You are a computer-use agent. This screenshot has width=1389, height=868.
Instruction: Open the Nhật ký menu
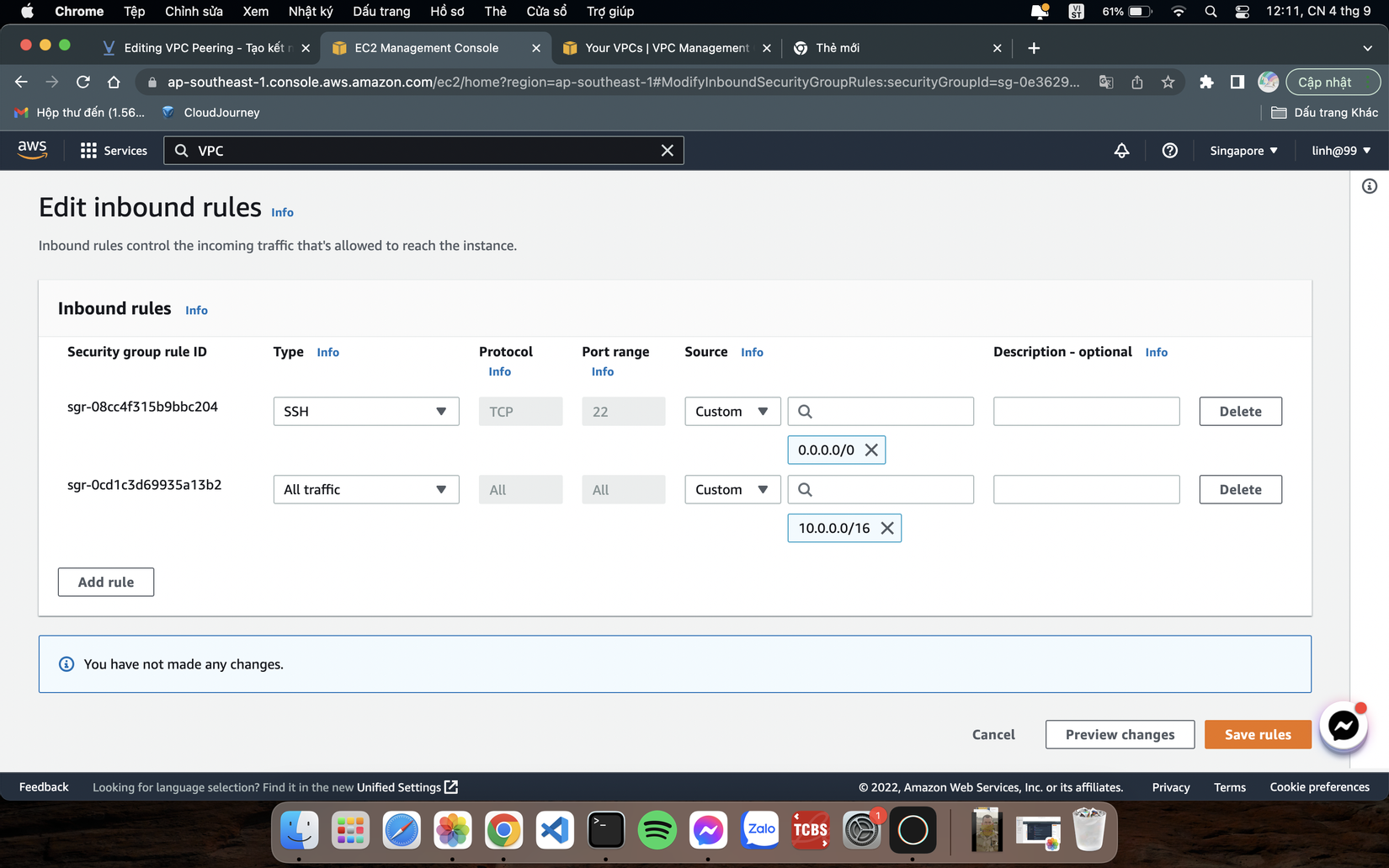[311, 11]
